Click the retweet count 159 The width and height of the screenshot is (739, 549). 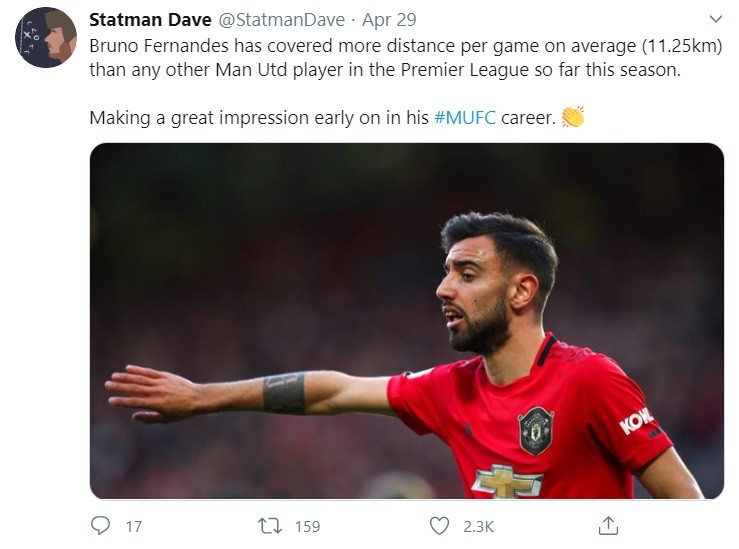(x=307, y=525)
